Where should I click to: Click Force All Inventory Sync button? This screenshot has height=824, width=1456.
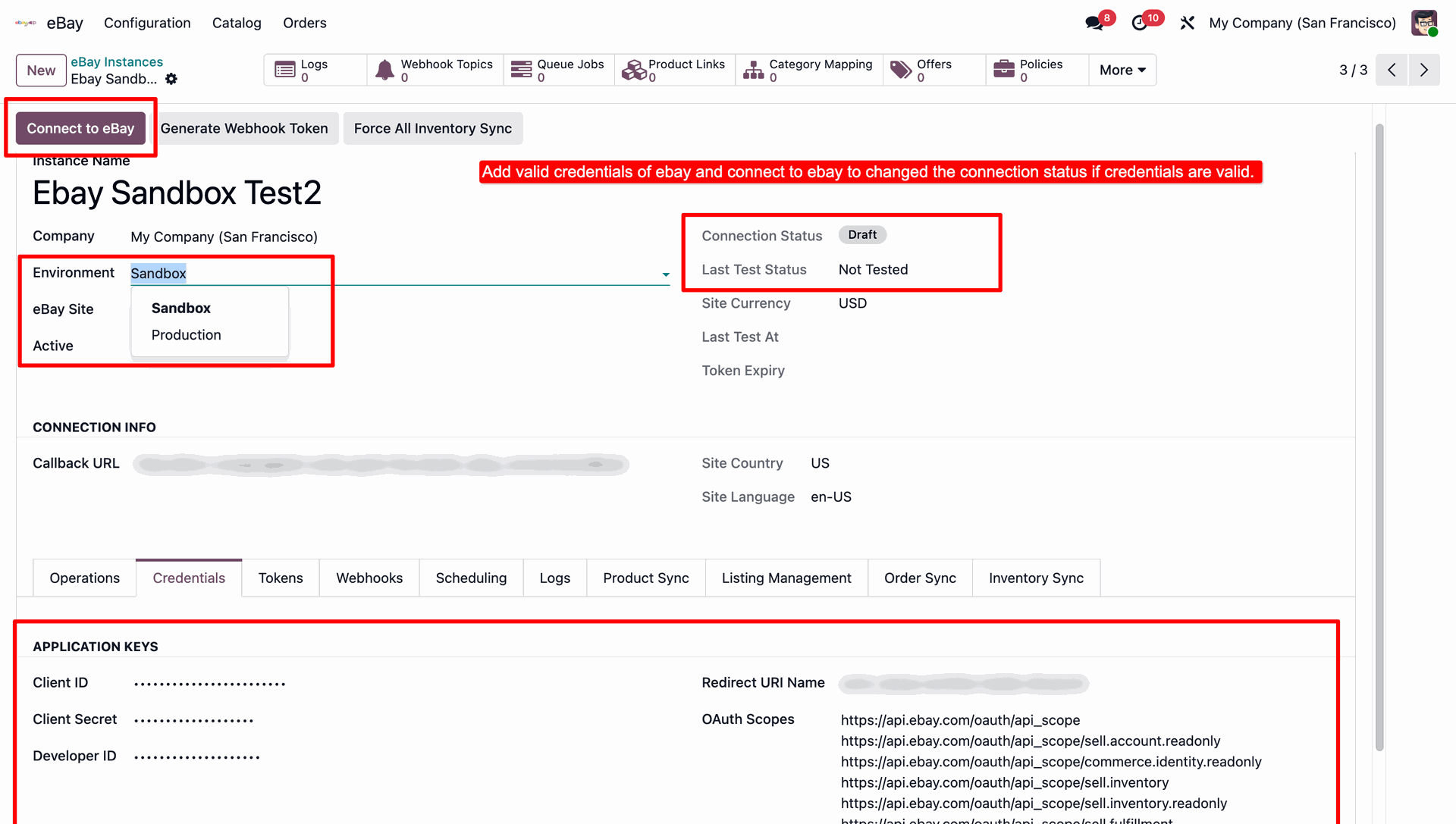[x=433, y=129]
